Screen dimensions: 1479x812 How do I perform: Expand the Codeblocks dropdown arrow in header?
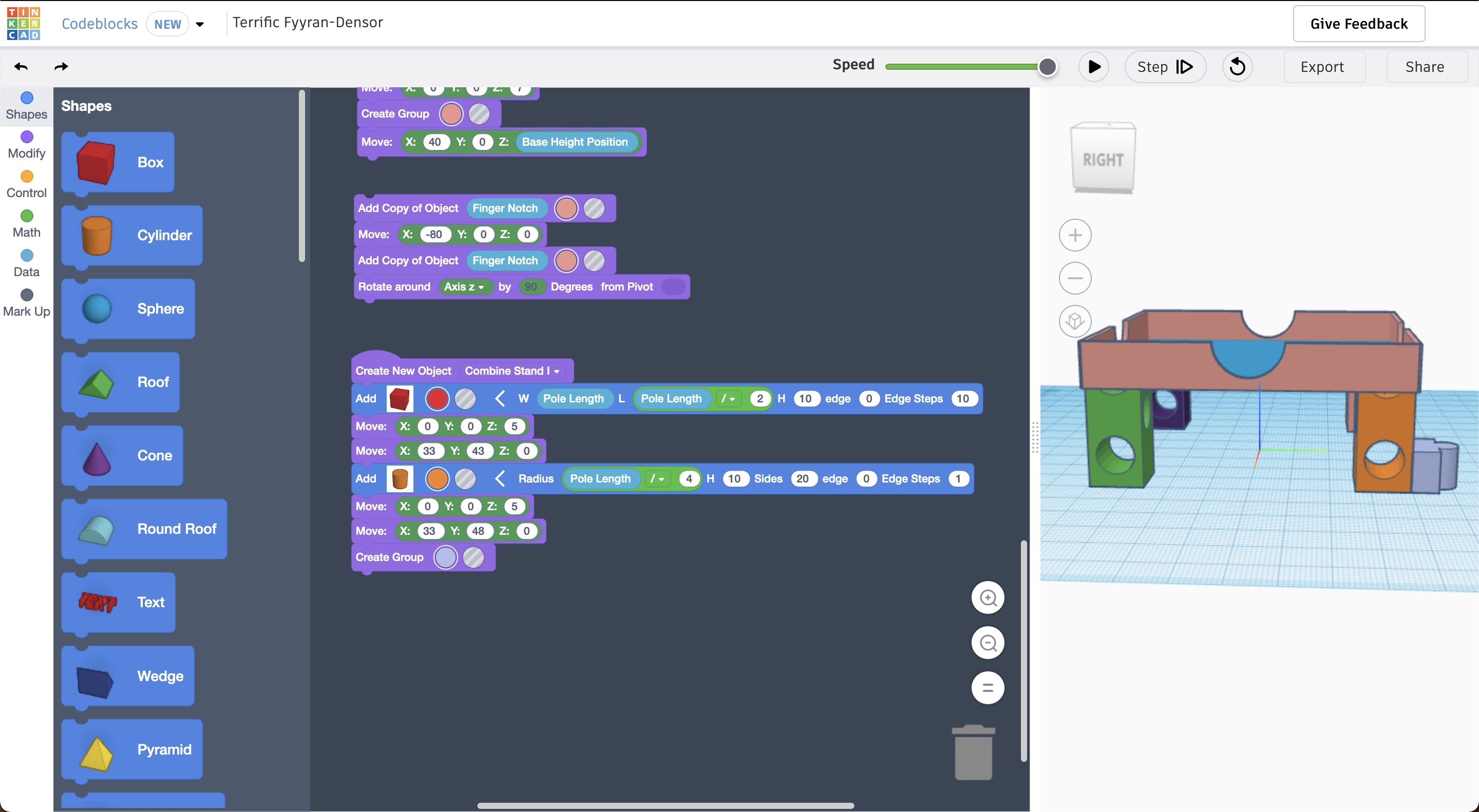(x=200, y=24)
